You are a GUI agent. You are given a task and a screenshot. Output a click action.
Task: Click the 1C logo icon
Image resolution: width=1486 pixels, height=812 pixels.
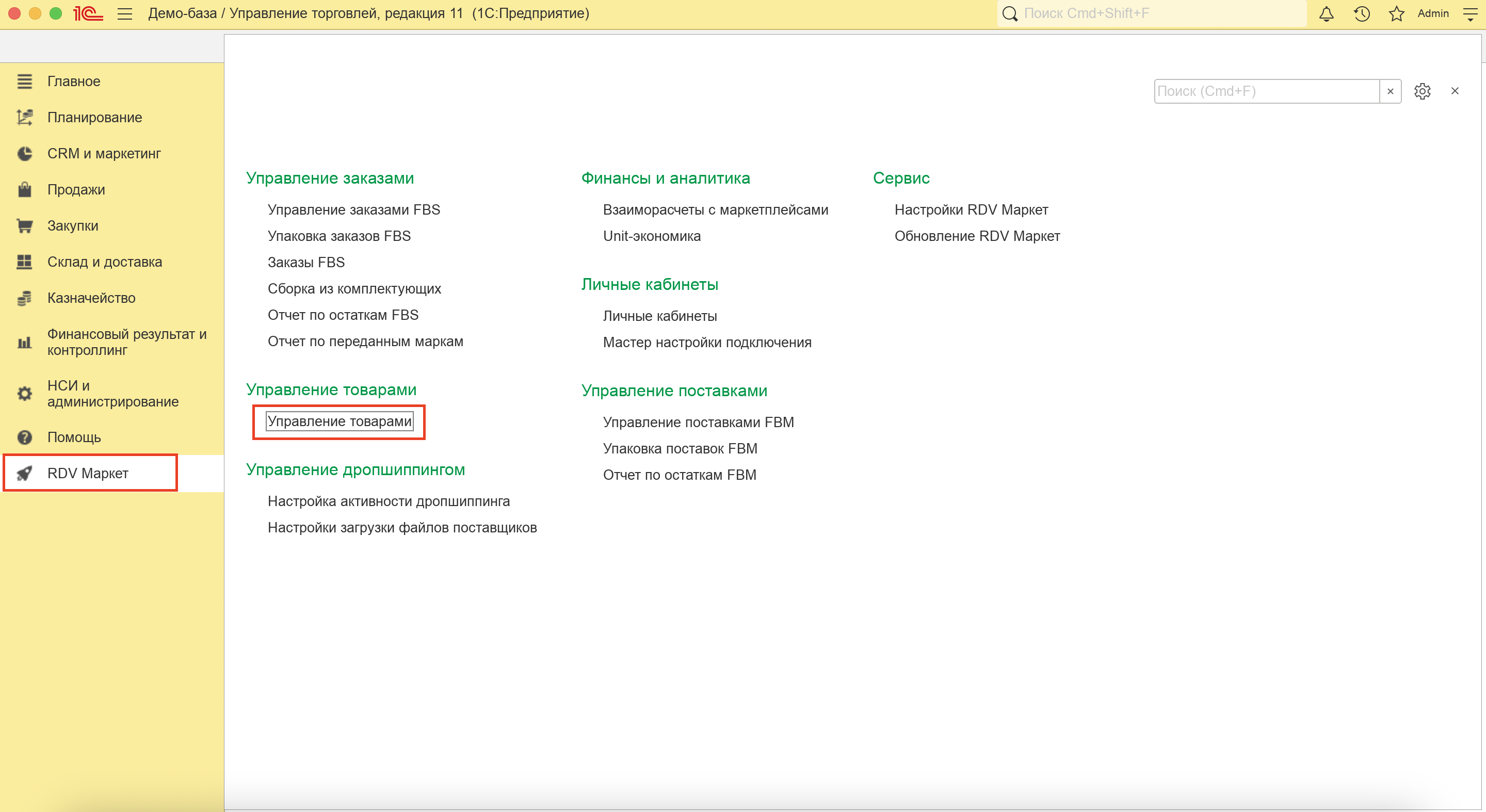coord(88,14)
